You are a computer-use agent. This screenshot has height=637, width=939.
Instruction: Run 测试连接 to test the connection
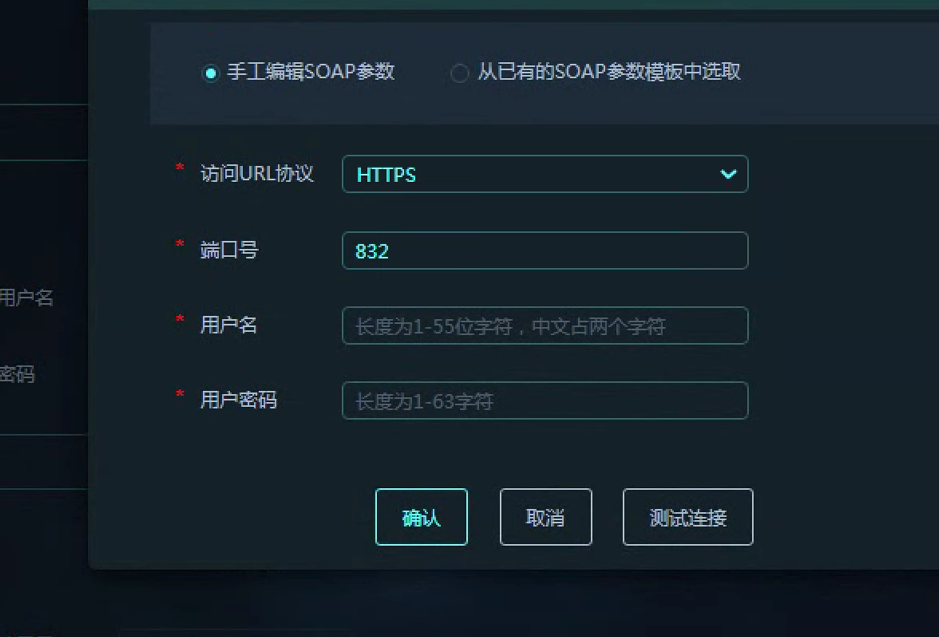pyautogui.click(x=687, y=517)
